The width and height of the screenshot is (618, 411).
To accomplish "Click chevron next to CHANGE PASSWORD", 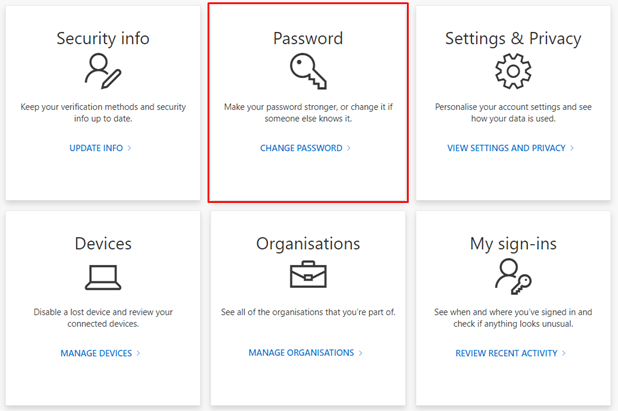I will tap(349, 148).
